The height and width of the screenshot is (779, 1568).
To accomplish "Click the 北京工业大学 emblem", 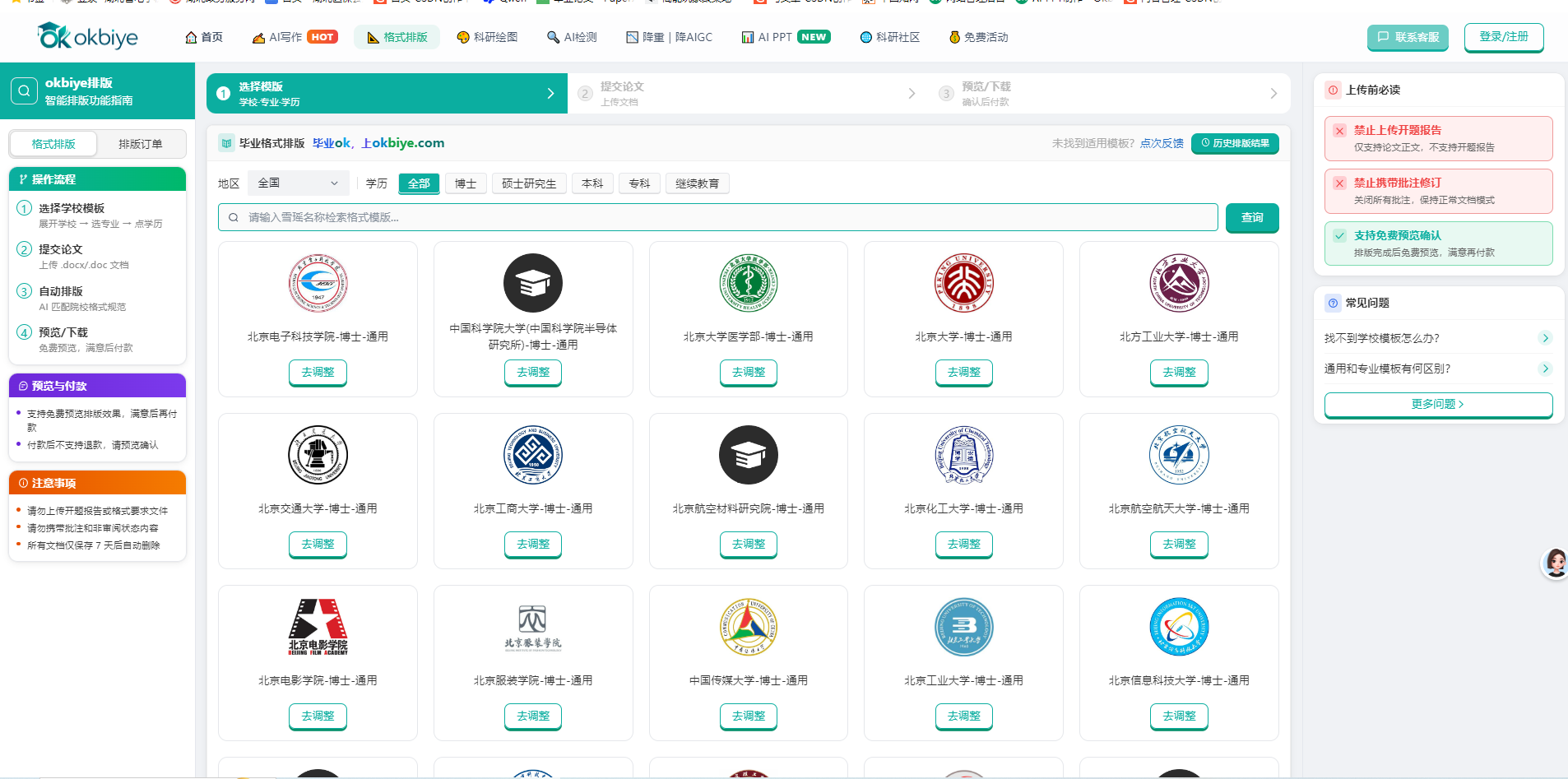I will click(x=964, y=627).
